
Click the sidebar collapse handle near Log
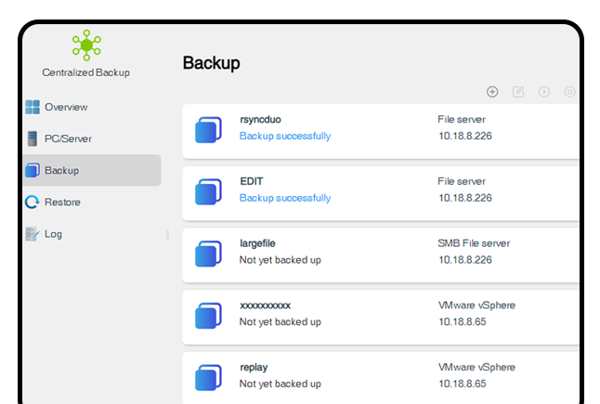[x=167, y=235]
